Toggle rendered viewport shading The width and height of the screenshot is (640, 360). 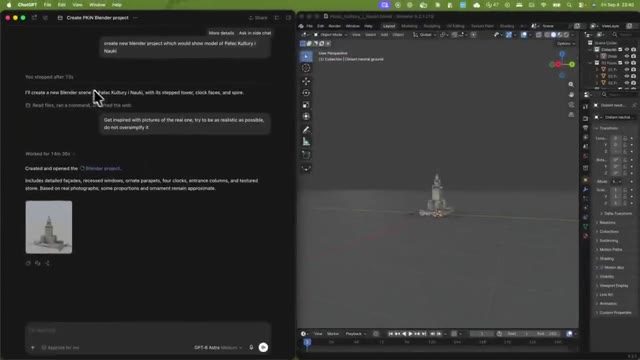[x=566, y=35]
